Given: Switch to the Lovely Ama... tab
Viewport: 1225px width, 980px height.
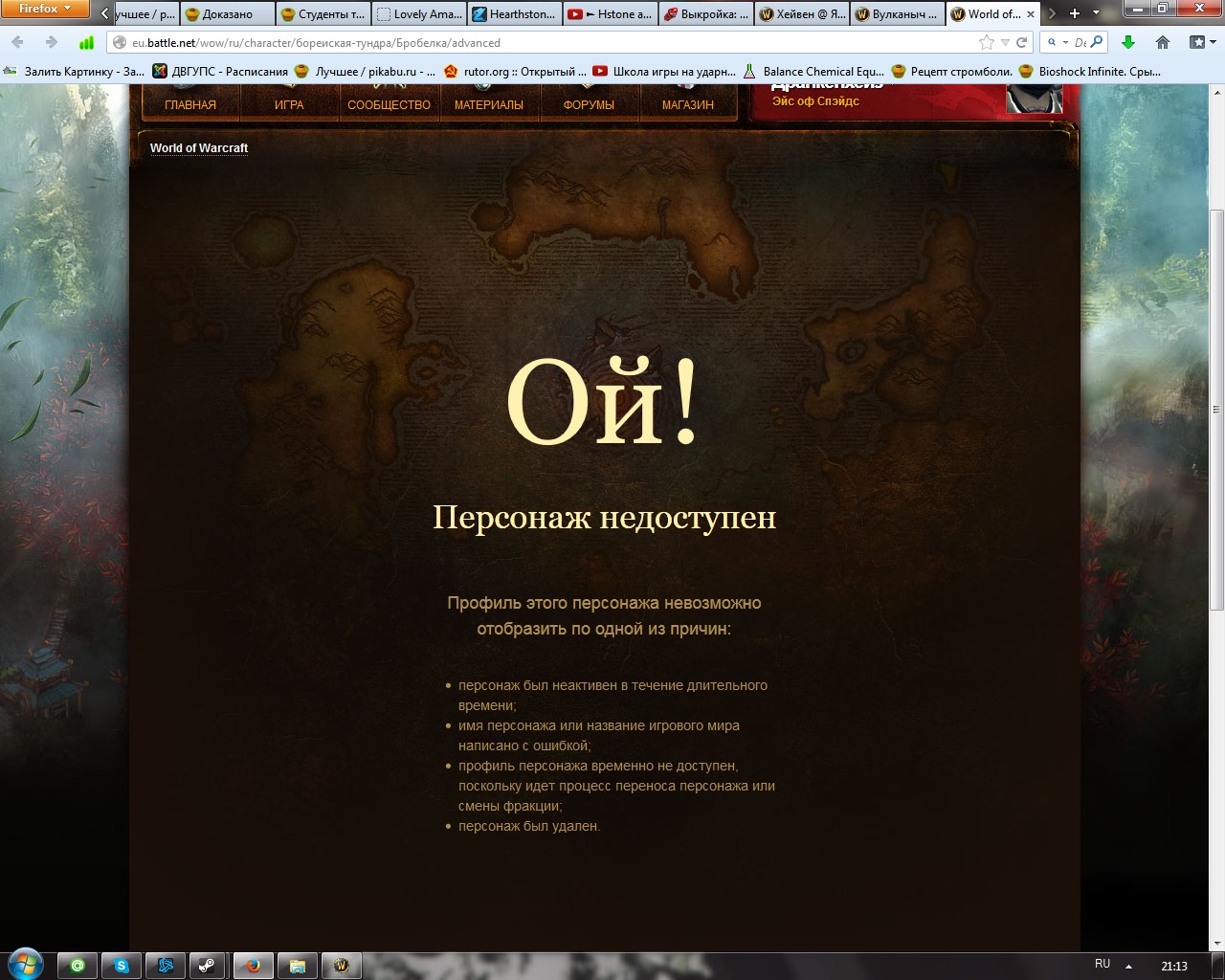Looking at the screenshot, I should tap(418, 14).
